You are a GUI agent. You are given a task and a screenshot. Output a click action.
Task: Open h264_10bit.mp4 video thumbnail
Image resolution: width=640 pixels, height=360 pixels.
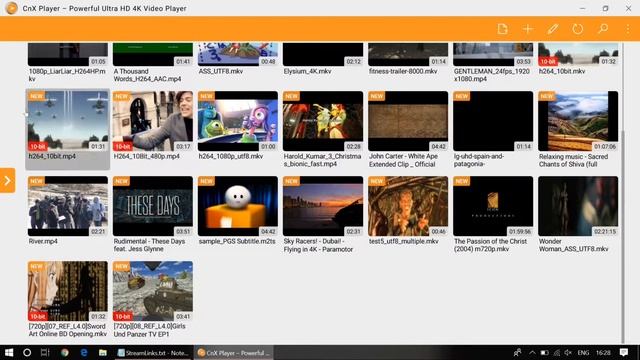(x=68, y=121)
